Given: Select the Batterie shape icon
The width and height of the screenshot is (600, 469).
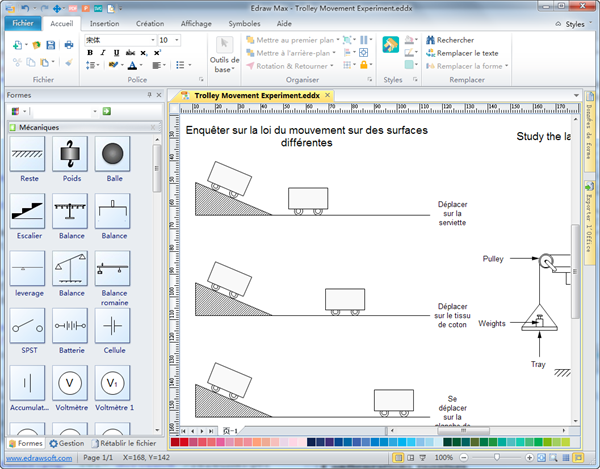Looking at the screenshot, I should [72, 325].
